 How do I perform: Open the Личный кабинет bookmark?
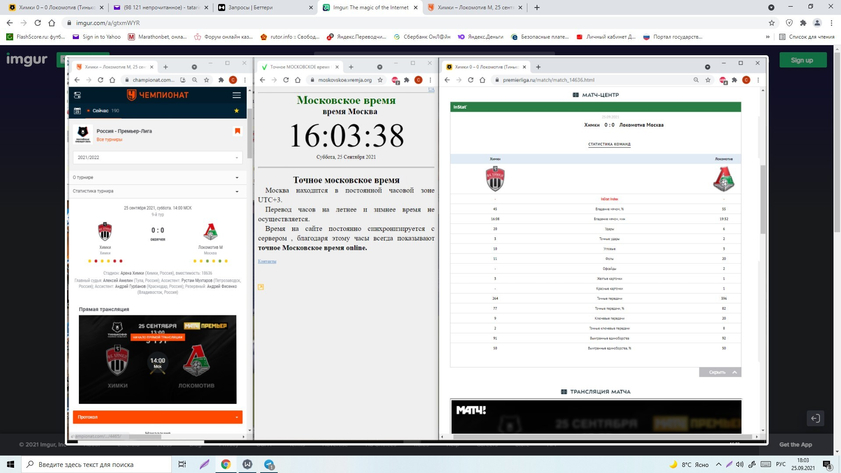[x=606, y=37]
